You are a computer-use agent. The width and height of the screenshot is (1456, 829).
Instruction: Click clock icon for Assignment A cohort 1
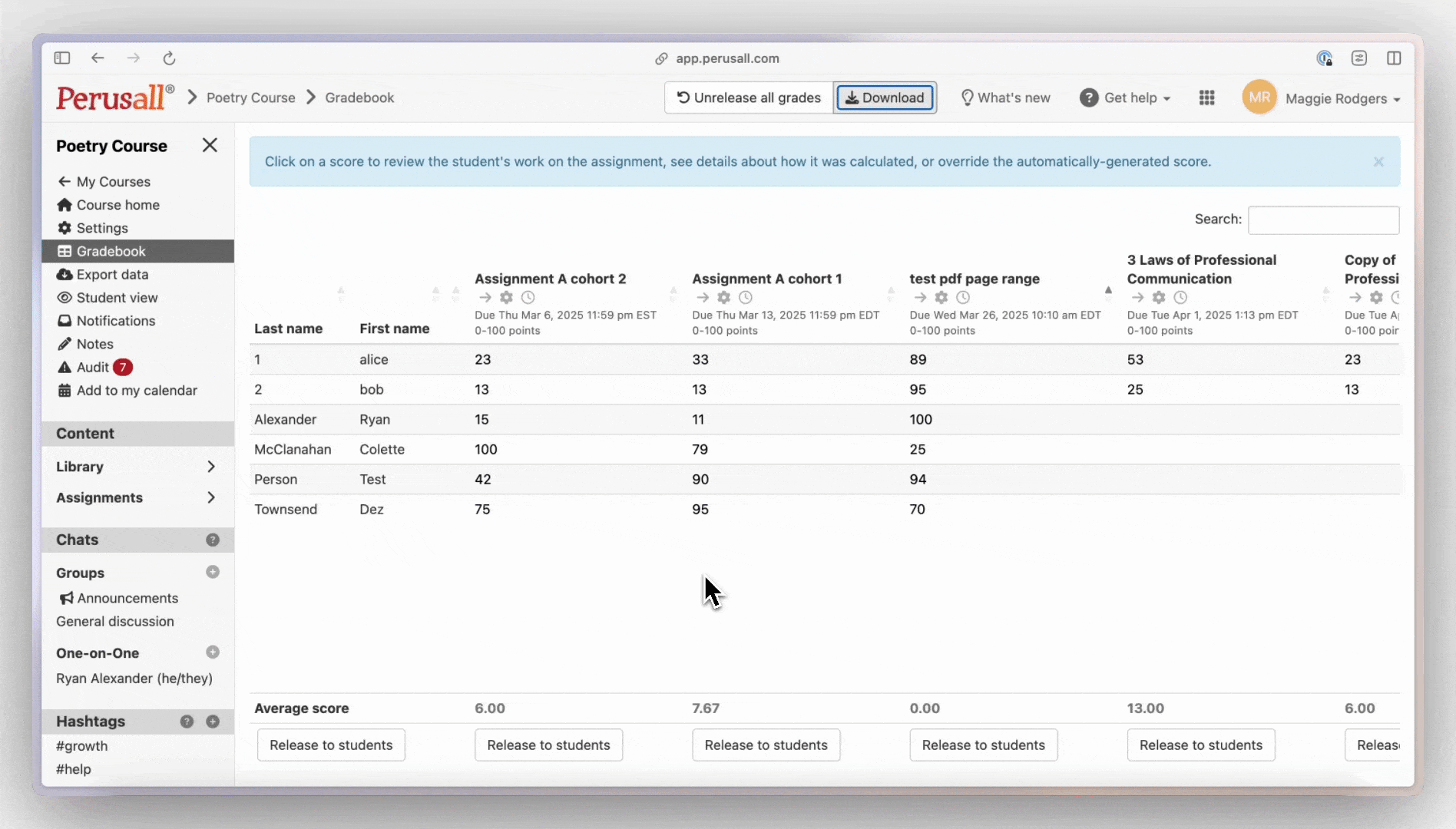[x=745, y=297]
